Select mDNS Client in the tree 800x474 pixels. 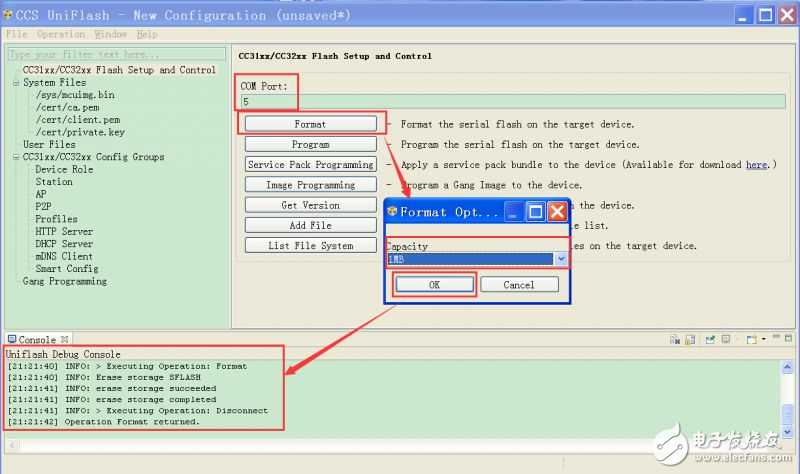(x=64, y=256)
